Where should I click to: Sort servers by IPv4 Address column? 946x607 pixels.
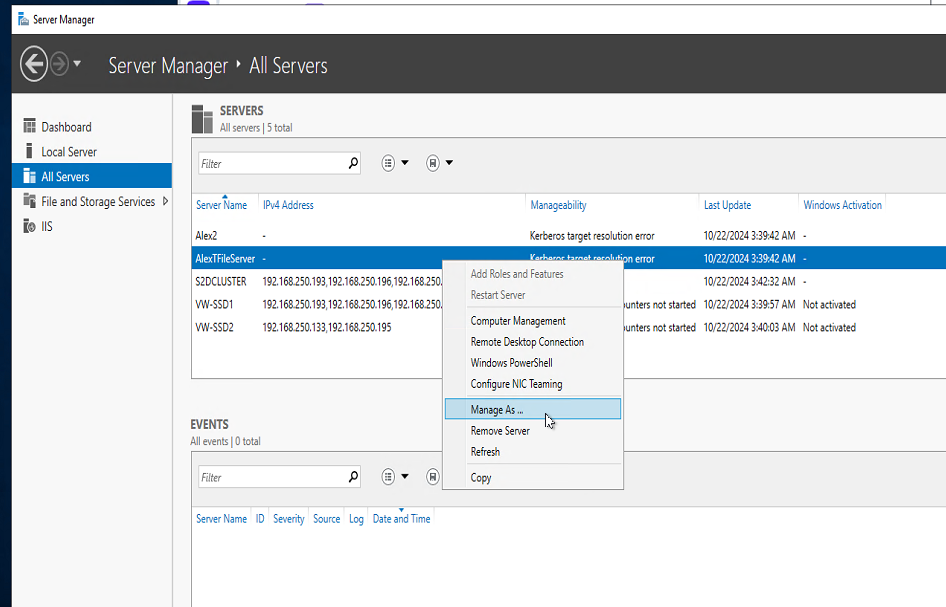point(288,205)
